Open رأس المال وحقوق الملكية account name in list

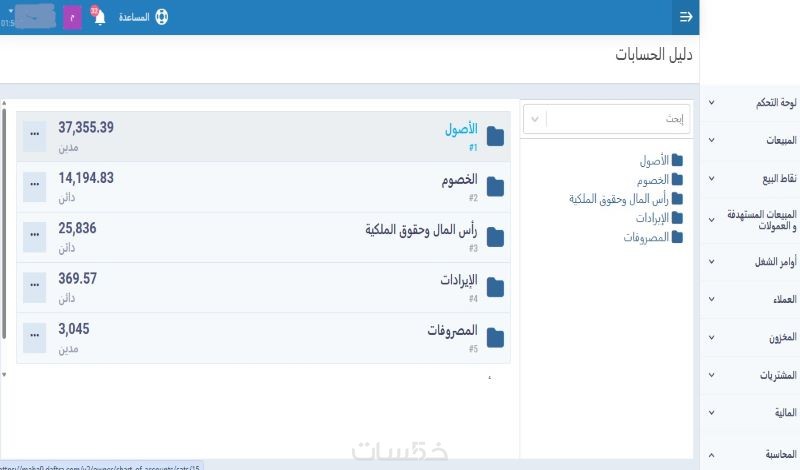tap(421, 230)
